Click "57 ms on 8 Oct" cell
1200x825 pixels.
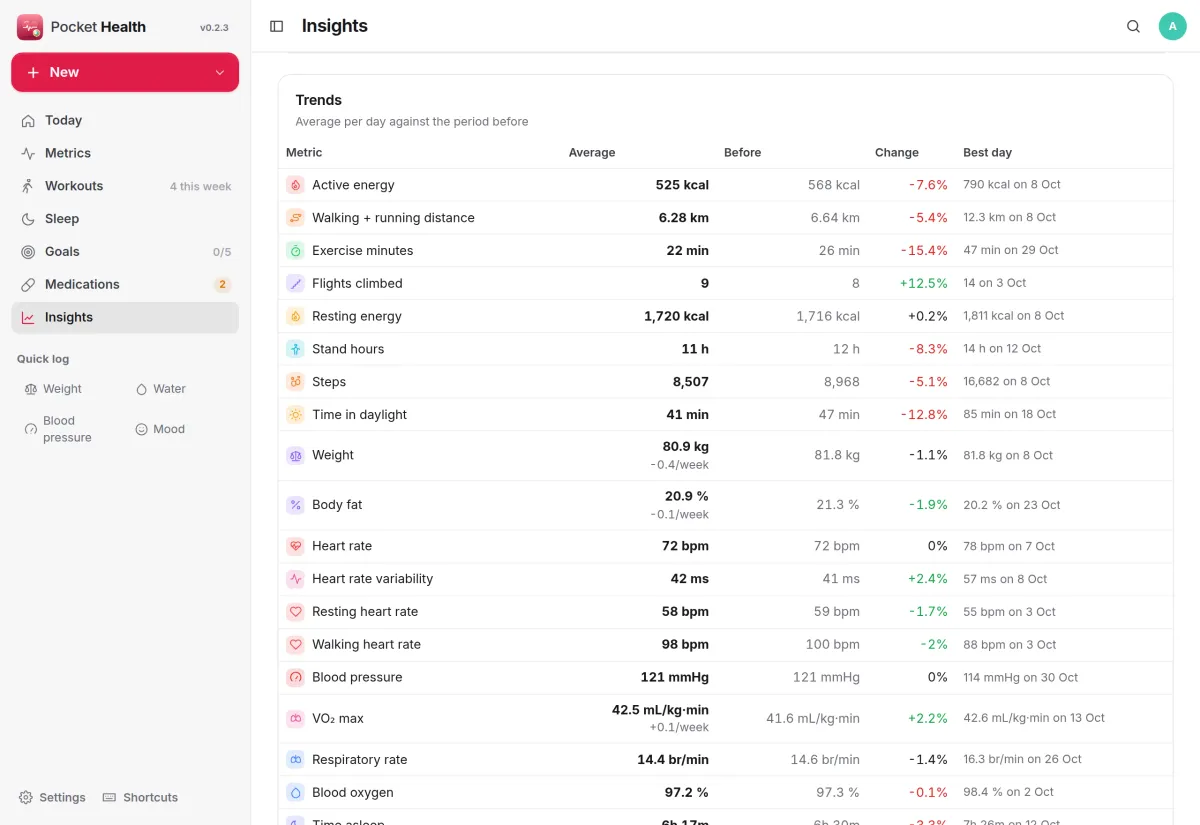(x=1005, y=579)
